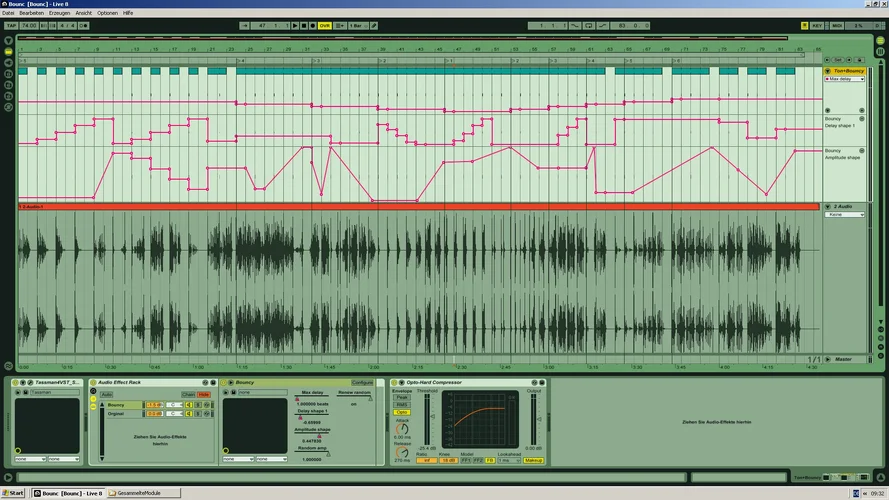Open the Max delay automation parameter dropdown
Viewport: 889px width, 500px height.
[x=845, y=78]
